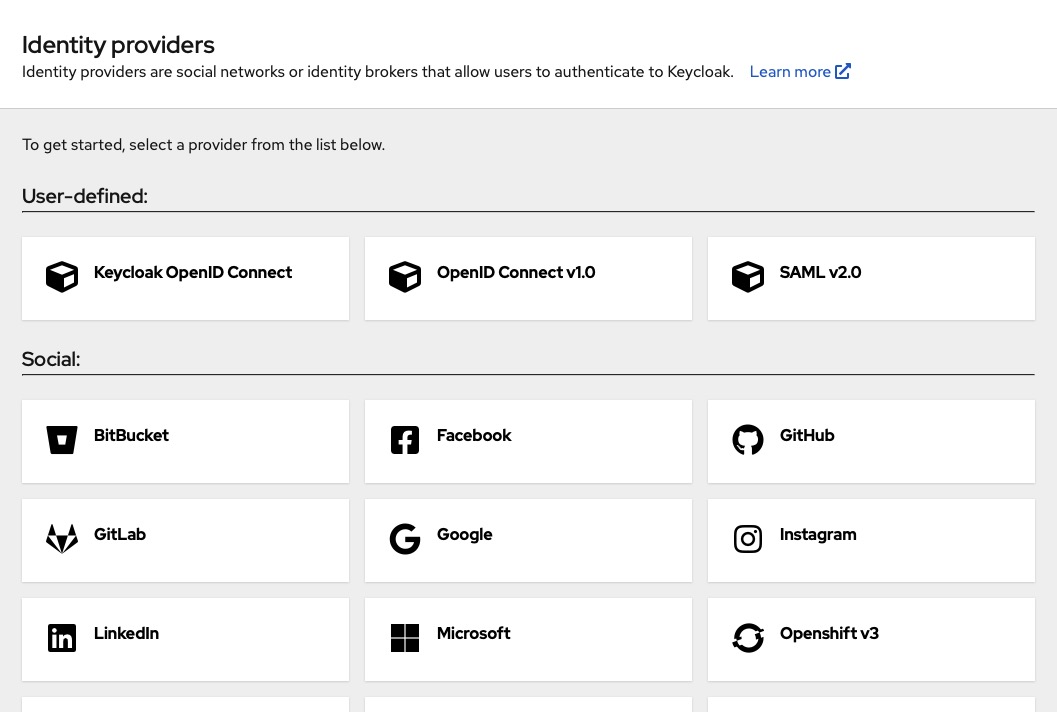Click the Microsoft squares icon
Viewport: 1057px width, 712px height.
click(405, 637)
